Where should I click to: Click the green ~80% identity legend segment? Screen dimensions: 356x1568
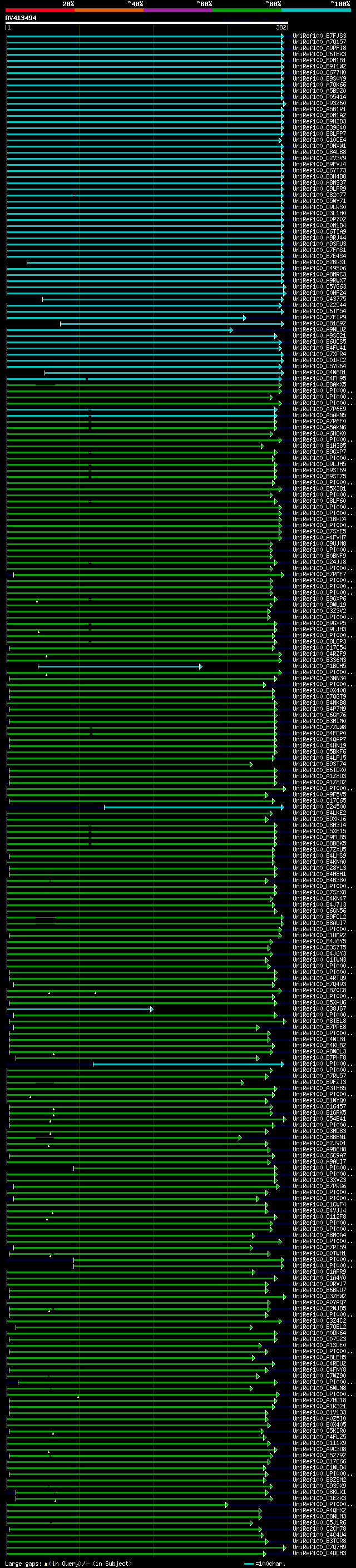pyautogui.click(x=247, y=11)
